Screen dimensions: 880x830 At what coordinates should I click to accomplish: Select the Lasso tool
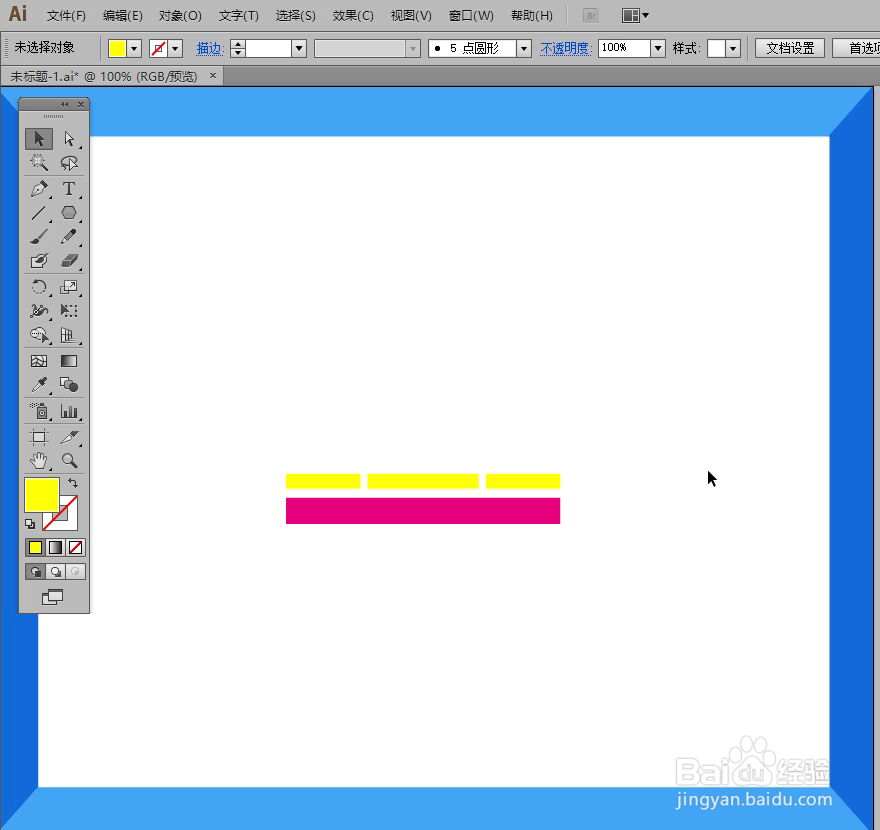point(69,163)
